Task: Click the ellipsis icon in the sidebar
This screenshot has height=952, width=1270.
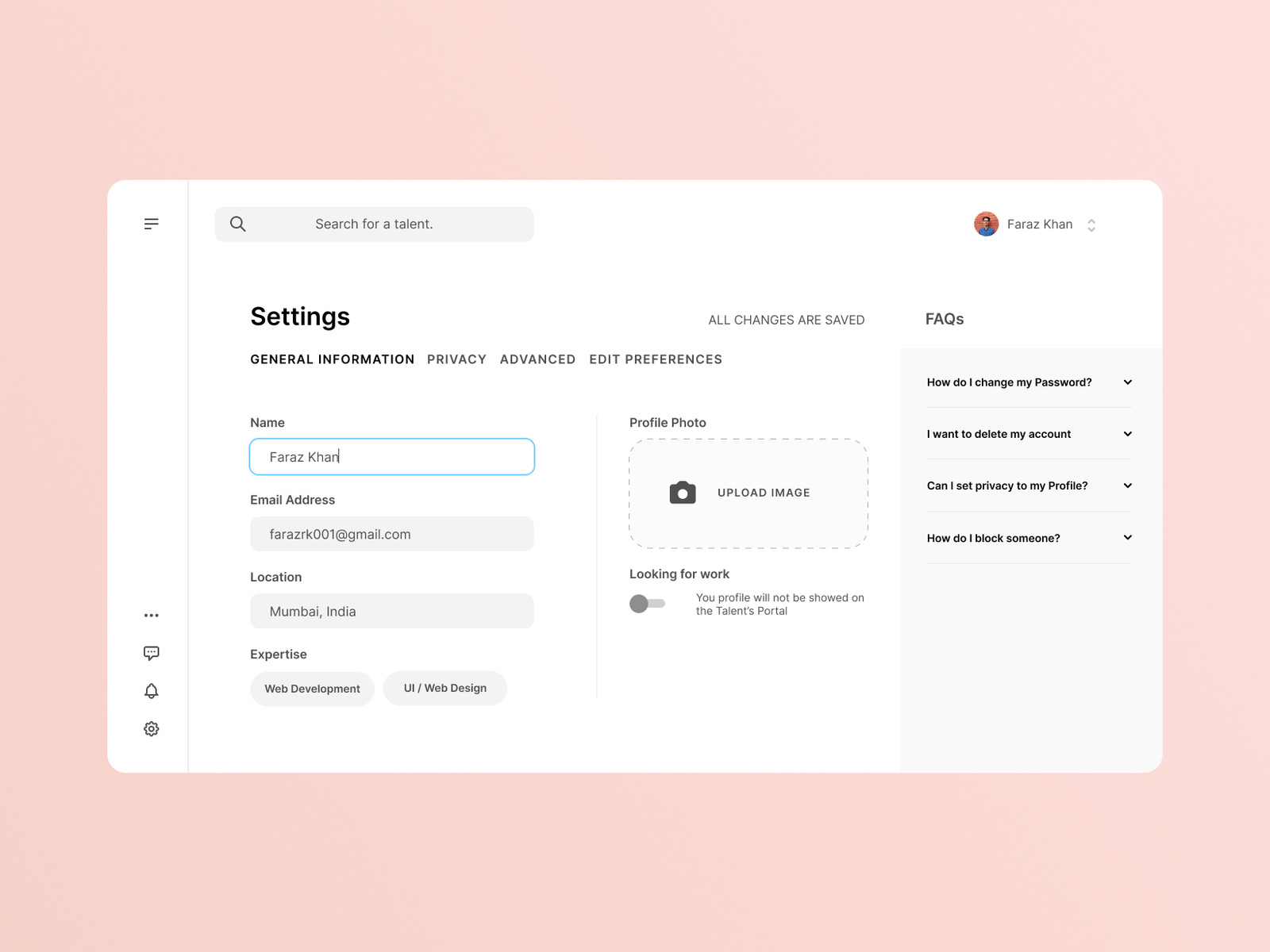Action: point(151,614)
